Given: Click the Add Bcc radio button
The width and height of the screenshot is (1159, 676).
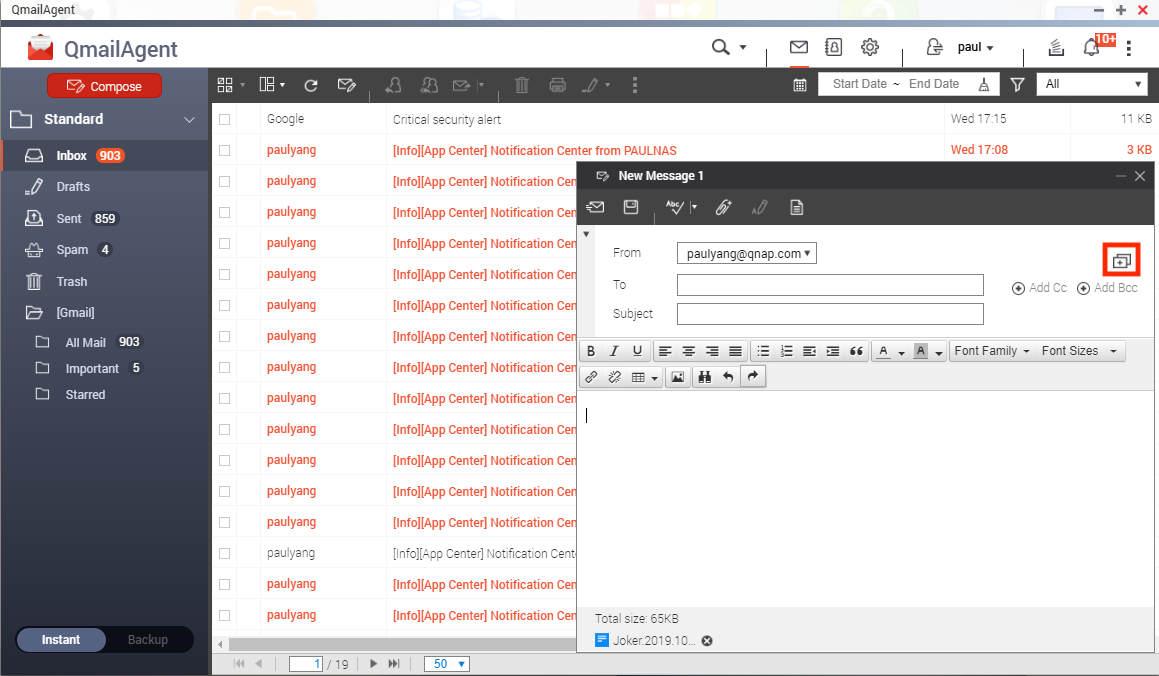Looking at the screenshot, I should tap(1082, 287).
